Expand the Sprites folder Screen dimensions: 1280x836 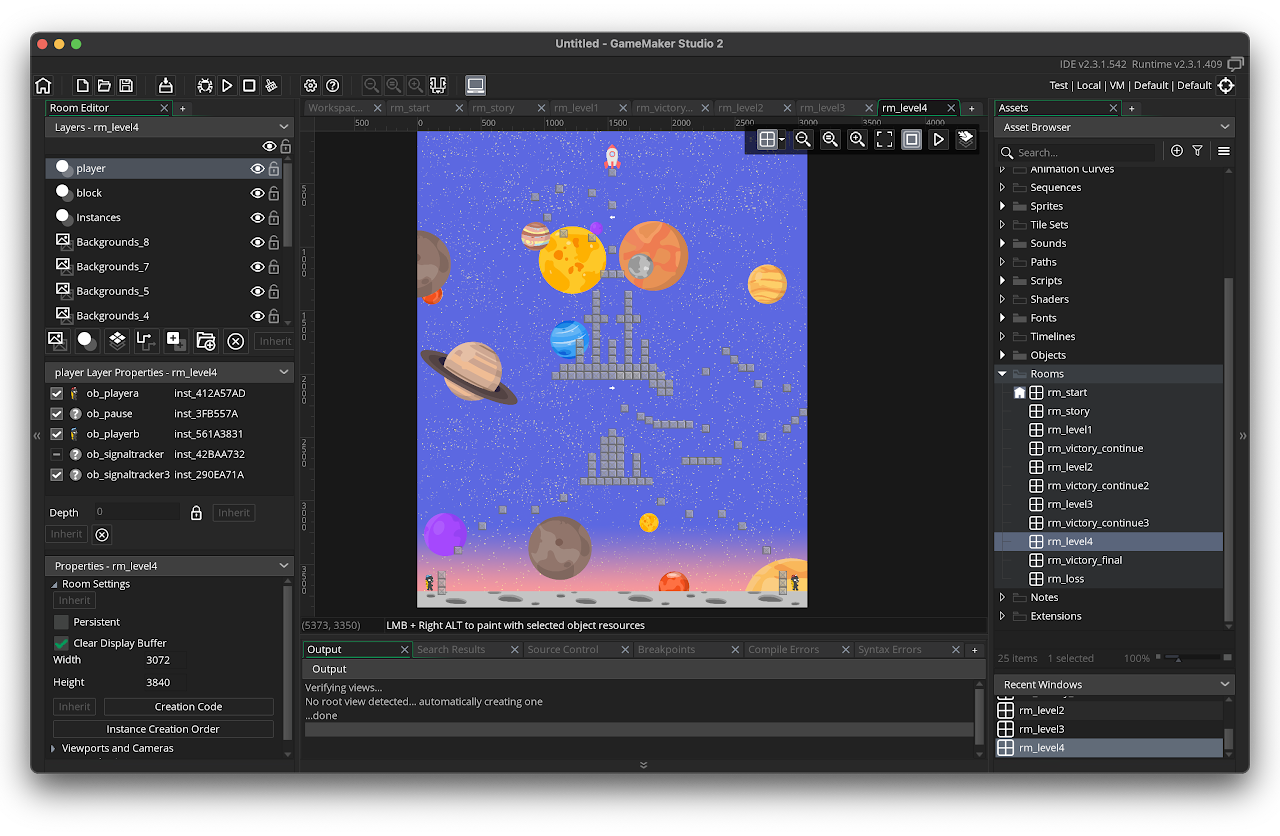[x=1003, y=206]
